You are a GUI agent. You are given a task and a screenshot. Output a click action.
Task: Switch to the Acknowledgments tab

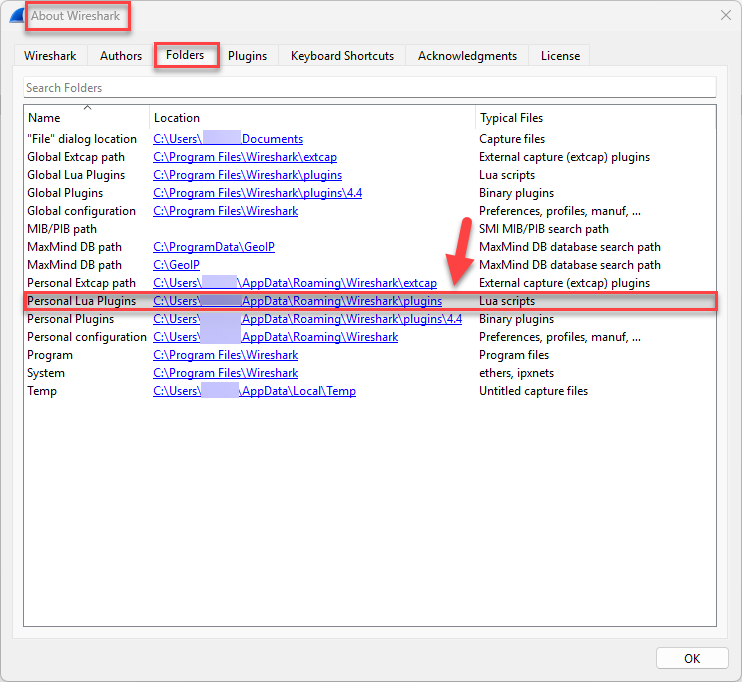coord(467,56)
